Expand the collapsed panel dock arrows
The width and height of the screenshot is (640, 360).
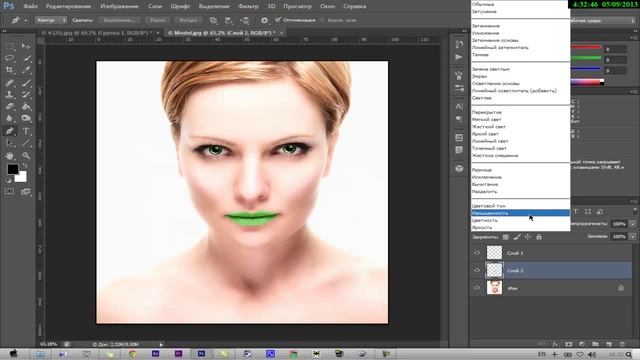(464, 31)
